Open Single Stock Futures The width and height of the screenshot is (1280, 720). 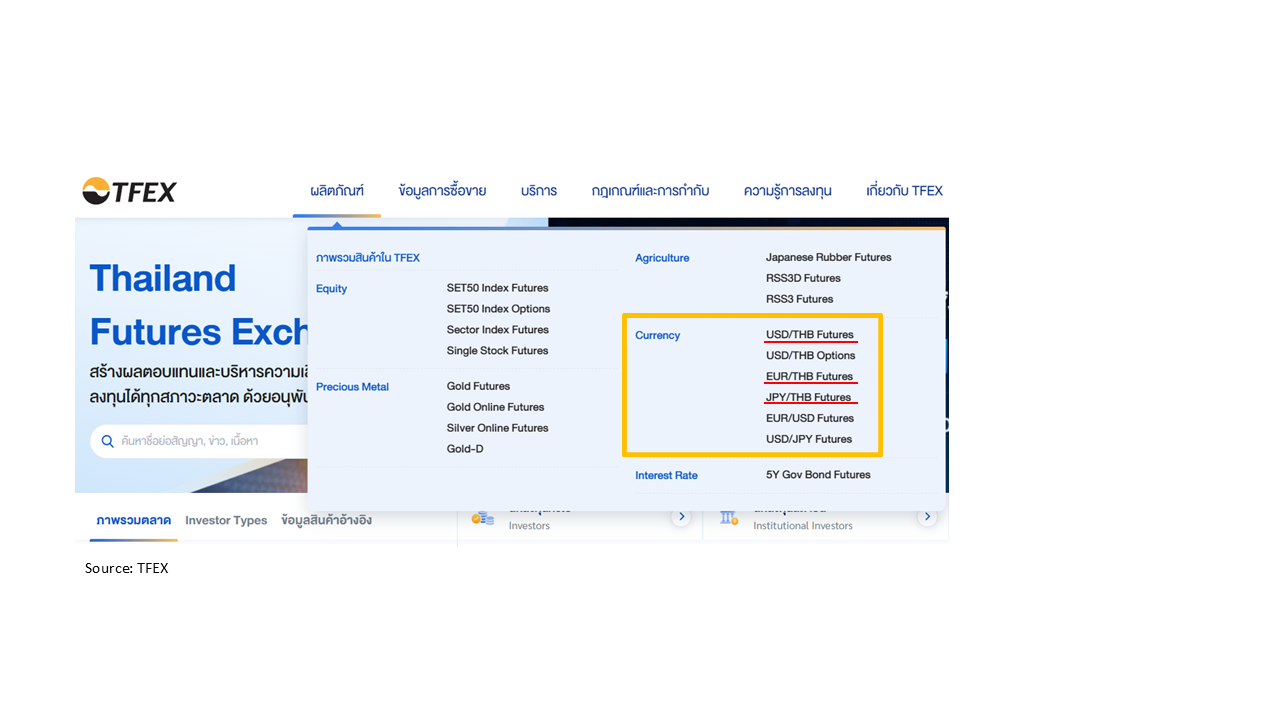(x=498, y=351)
